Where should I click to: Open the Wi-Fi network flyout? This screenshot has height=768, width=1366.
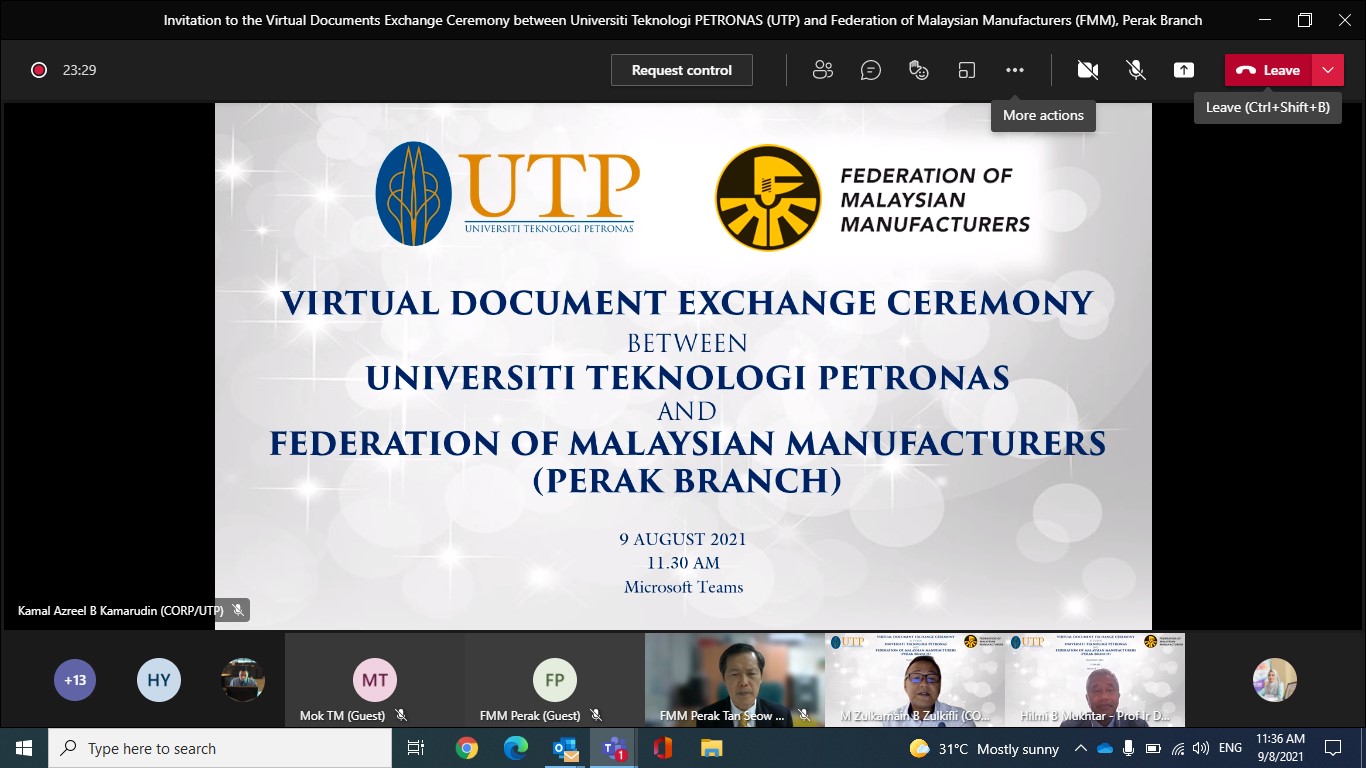[1177, 748]
